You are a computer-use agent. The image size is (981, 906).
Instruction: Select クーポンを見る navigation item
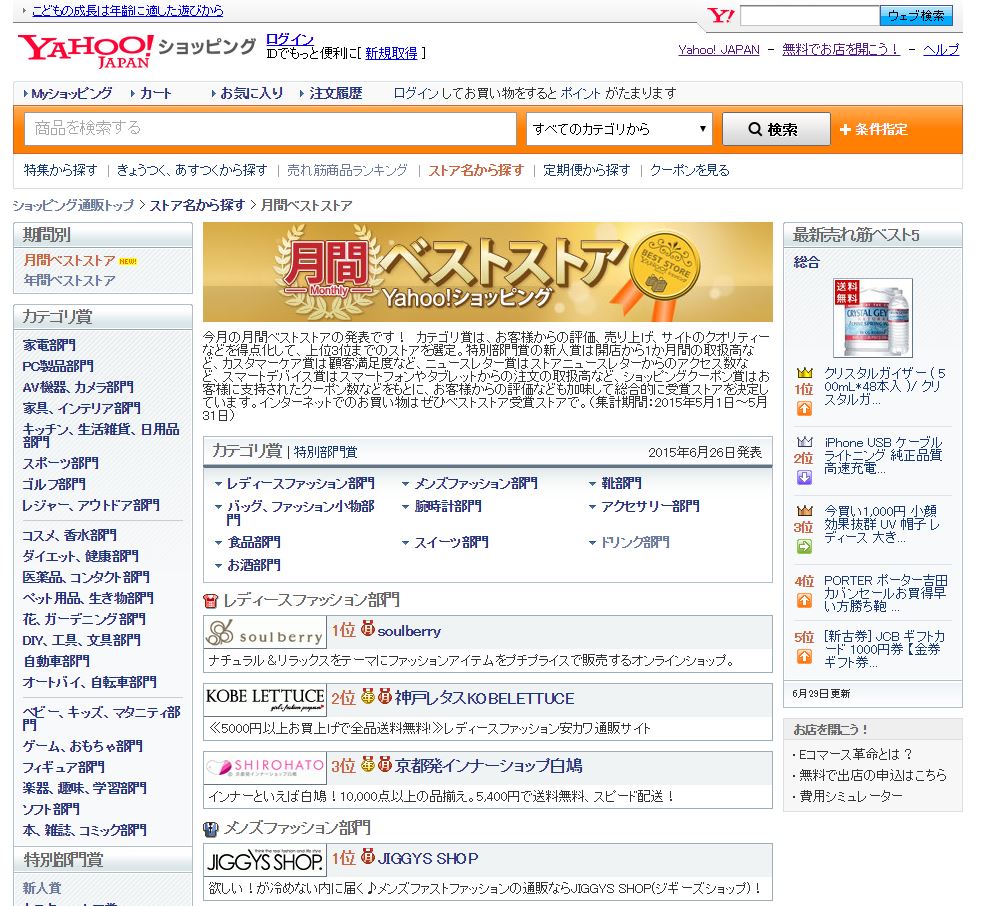coord(689,170)
